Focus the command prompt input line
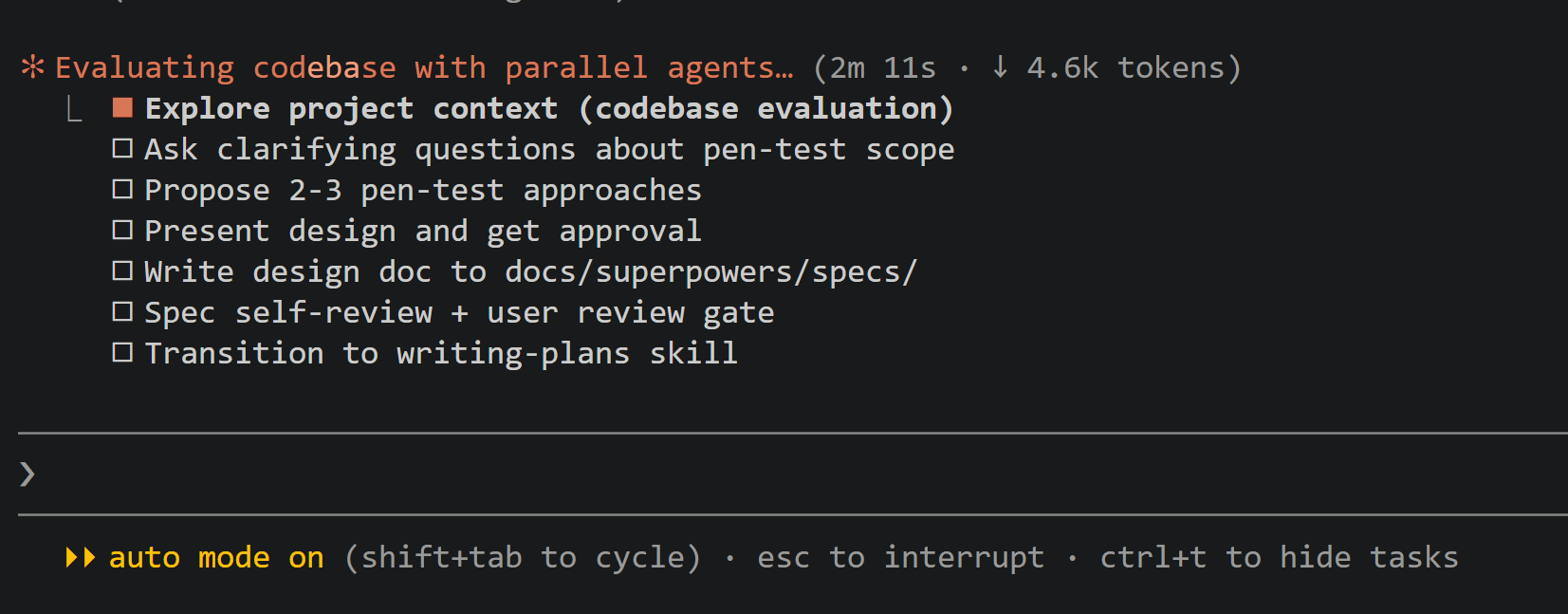 click(x=759, y=474)
